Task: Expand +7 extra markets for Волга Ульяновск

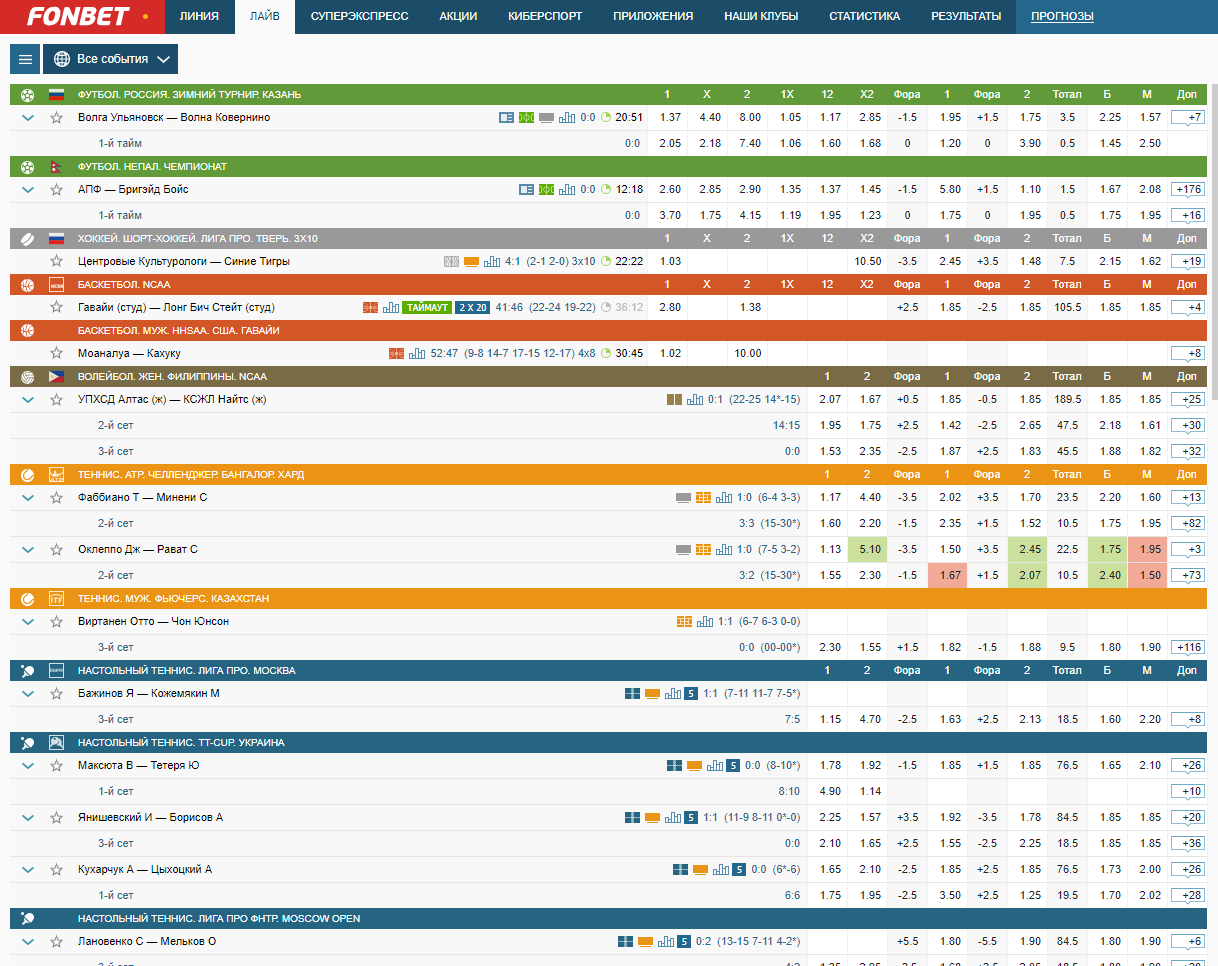Action: click(x=1187, y=118)
